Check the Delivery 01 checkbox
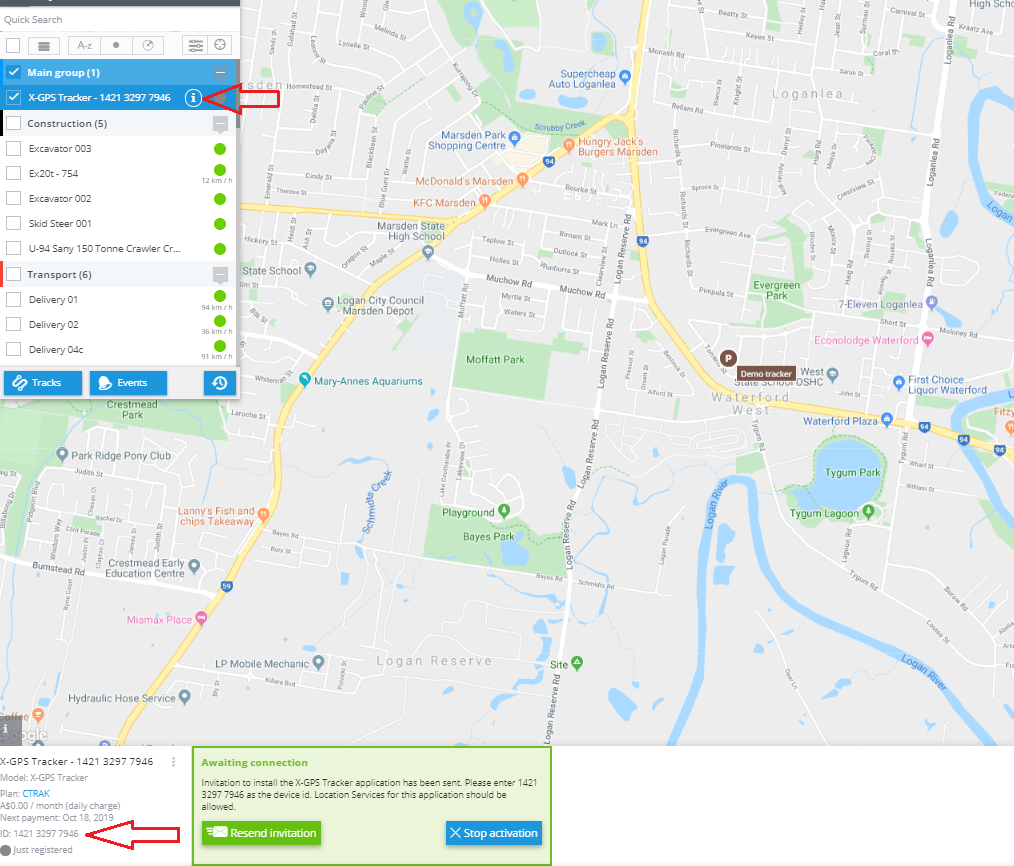The width and height of the screenshot is (1014, 866). (14, 299)
